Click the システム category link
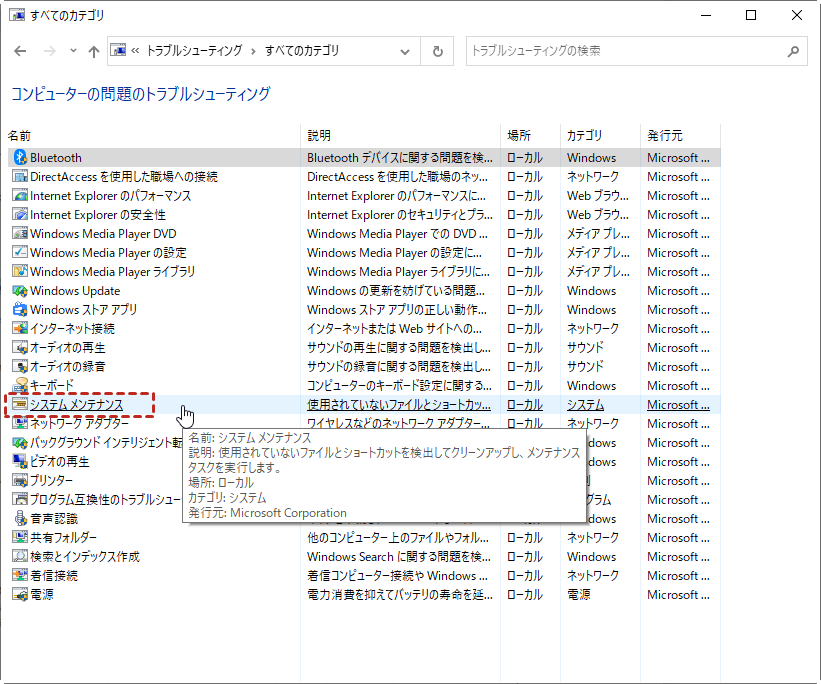Image resolution: width=821 pixels, height=684 pixels. [x=585, y=405]
